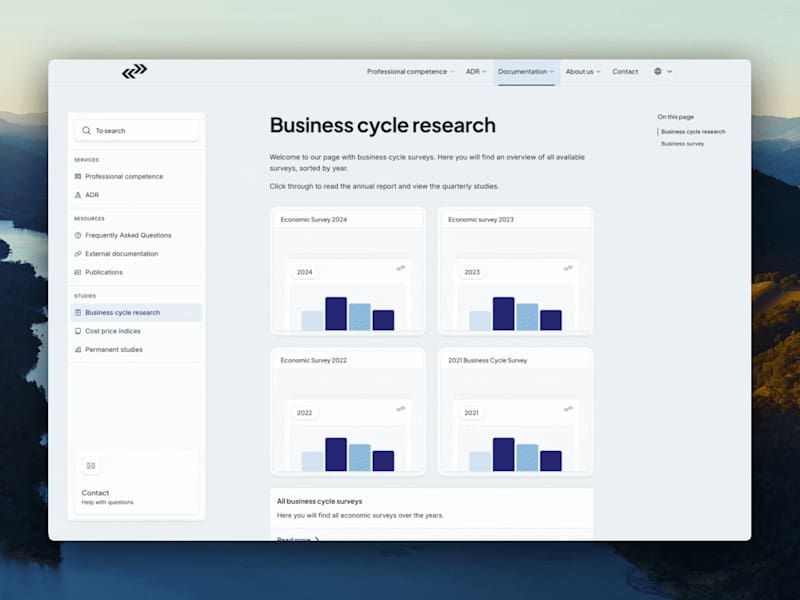
Task: Open the Economic Survey 2024 card
Action: 347,271
